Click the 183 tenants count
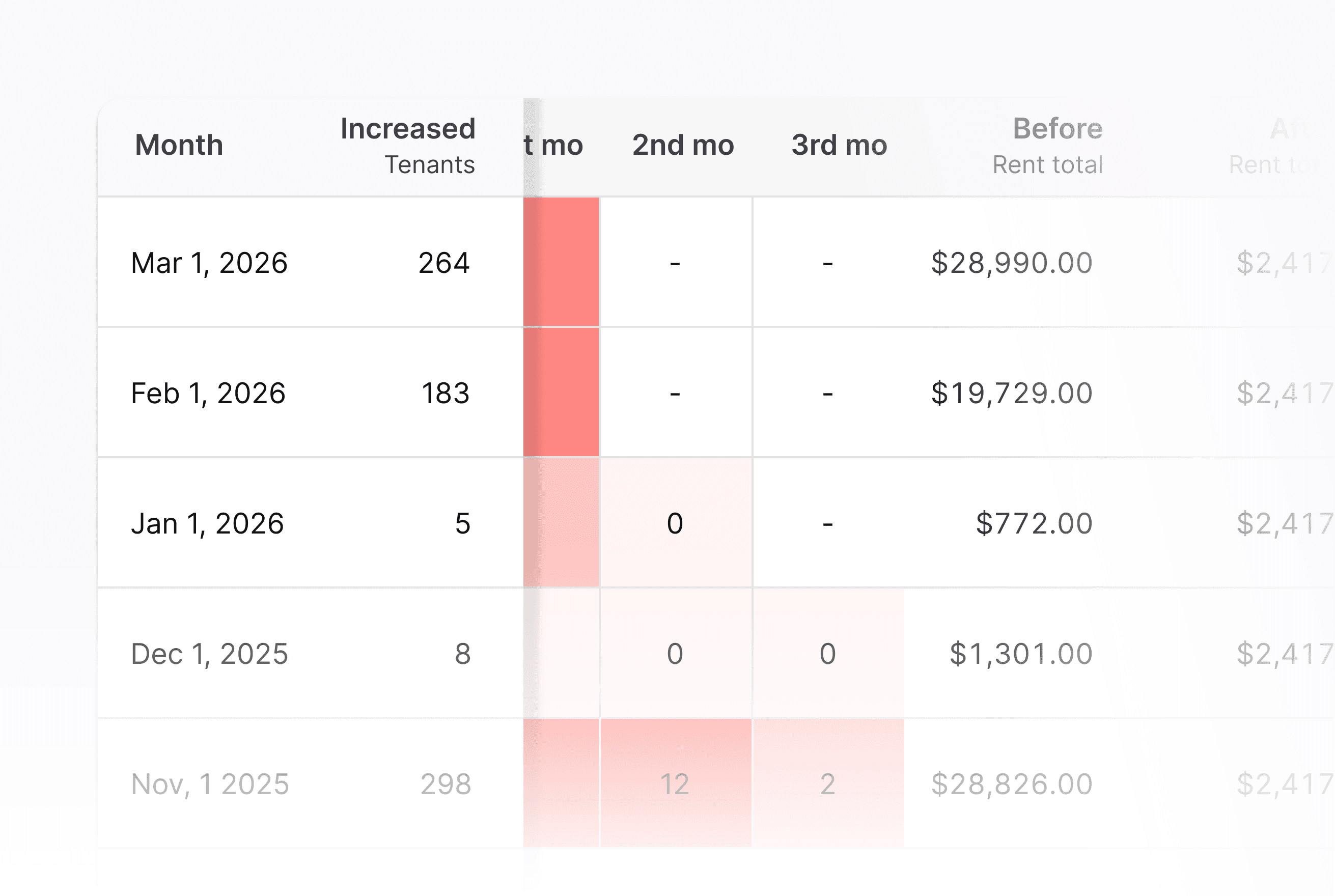This screenshot has width=1335, height=896. point(445,393)
